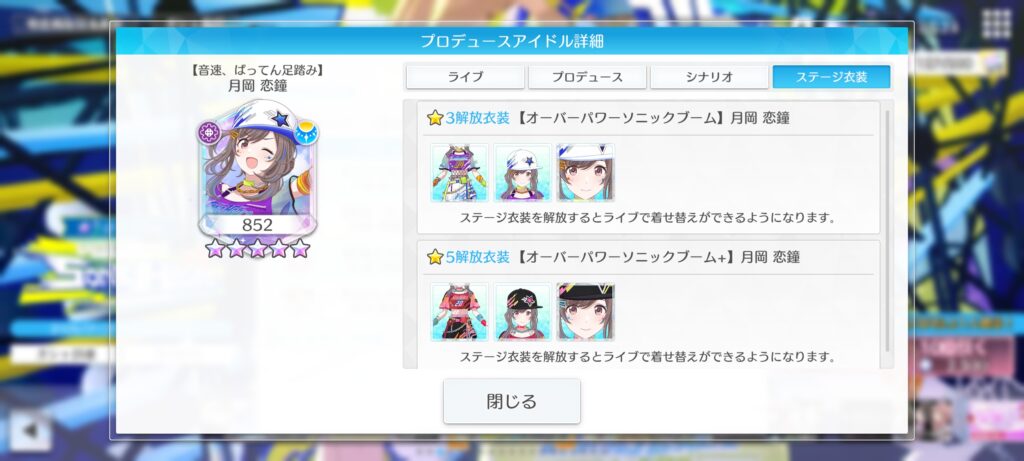Click the costume list vertical scrollbar
The width and height of the screenshot is (1024, 461).
887,232
